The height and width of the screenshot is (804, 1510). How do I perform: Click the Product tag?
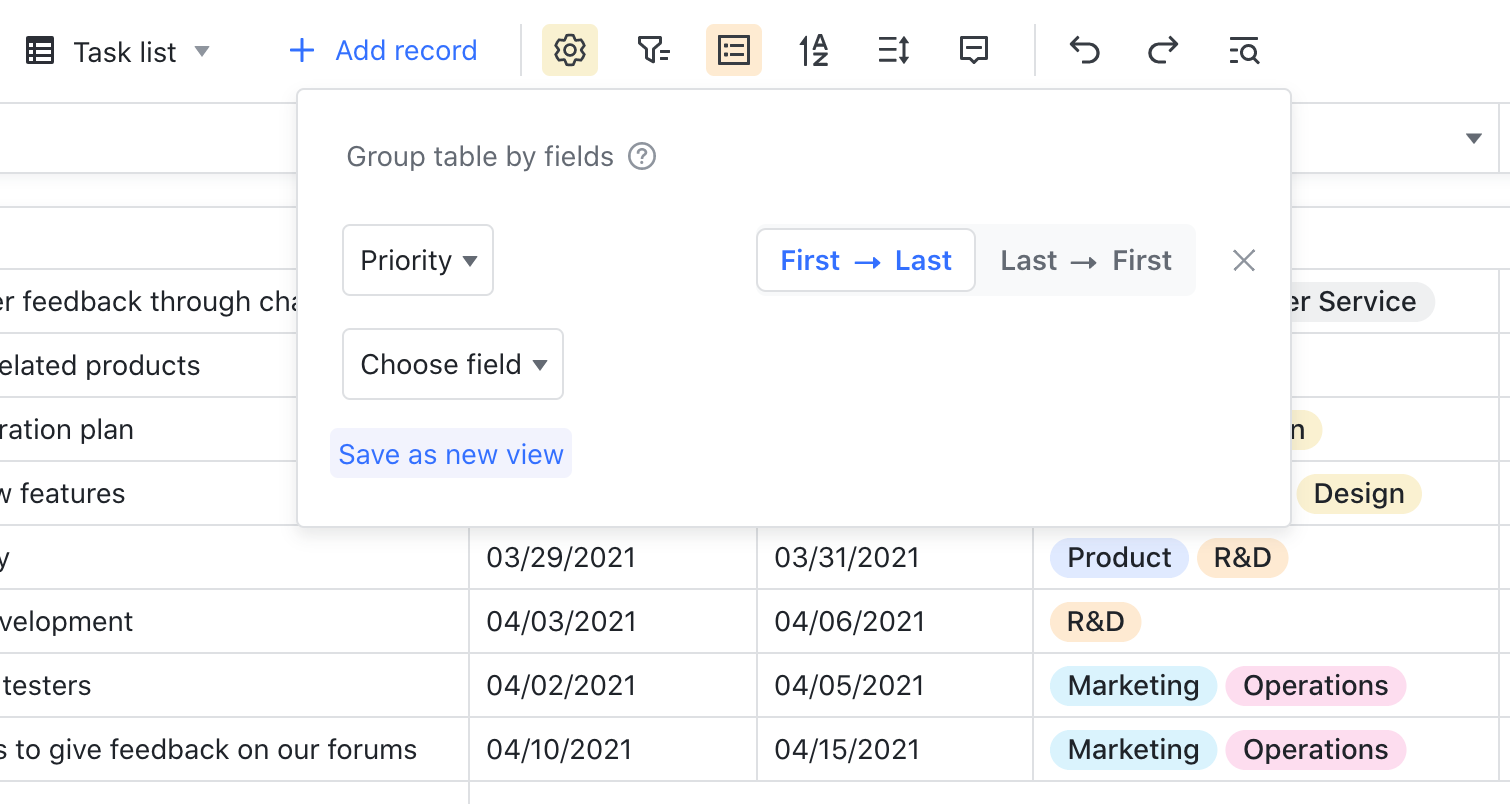coord(1119,558)
